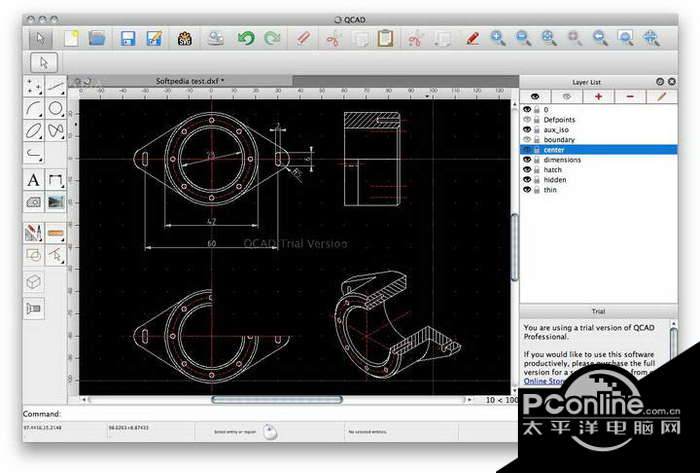Save drawing with blue floppy icon
The width and height of the screenshot is (700, 473).
pyautogui.click(x=128, y=38)
